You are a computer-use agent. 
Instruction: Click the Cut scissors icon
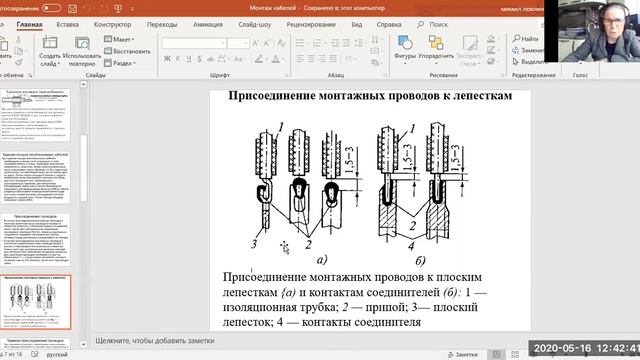pos(18,40)
